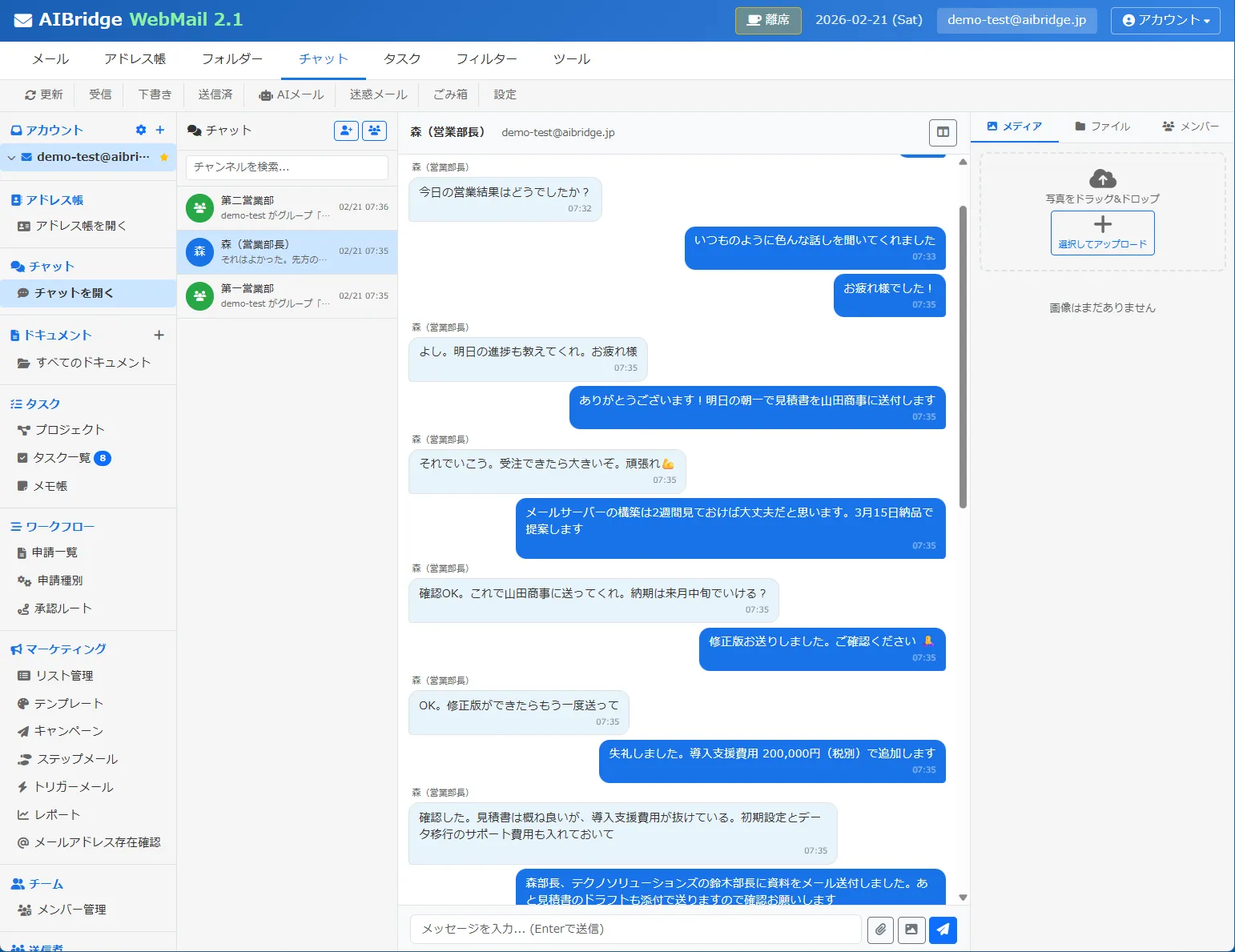Click the plus icon next to ドキュメント
This screenshot has height=952, width=1235.
[x=159, y=335]
